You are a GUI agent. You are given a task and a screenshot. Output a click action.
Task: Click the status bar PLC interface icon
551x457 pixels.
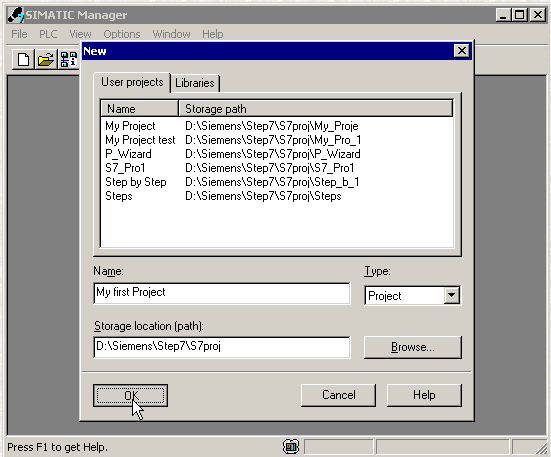click(x=291, y=447)
